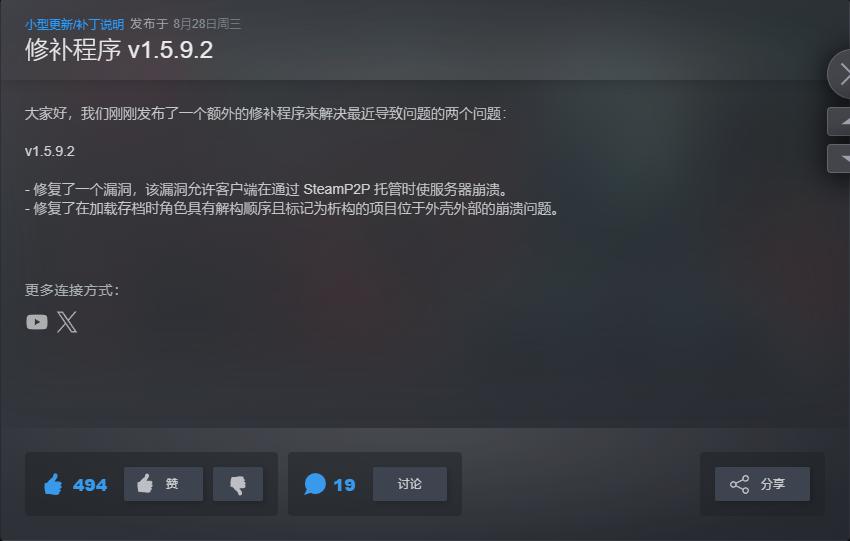Viewport: 850px width, 541px height.
Task: Click the SteamP2P fix bullet line
Action: click(x=266, y=189)
